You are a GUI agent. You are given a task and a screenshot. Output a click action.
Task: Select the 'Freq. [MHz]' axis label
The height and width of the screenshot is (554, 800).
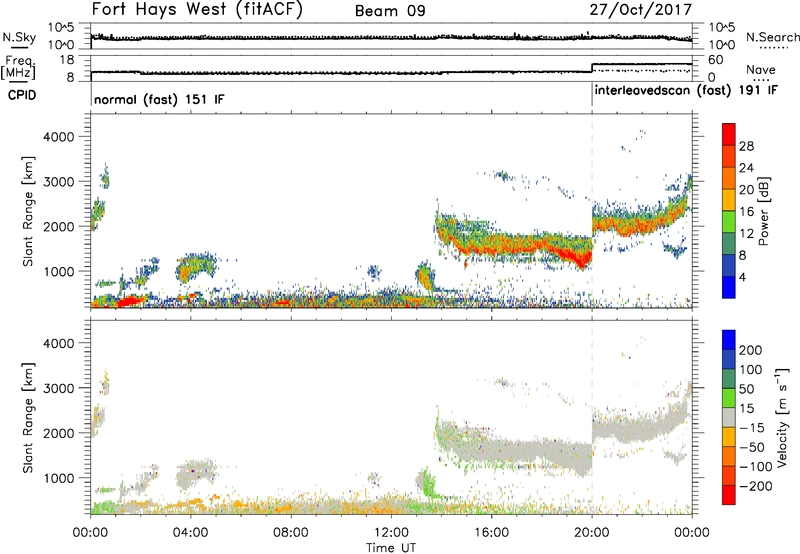[19, 67]
